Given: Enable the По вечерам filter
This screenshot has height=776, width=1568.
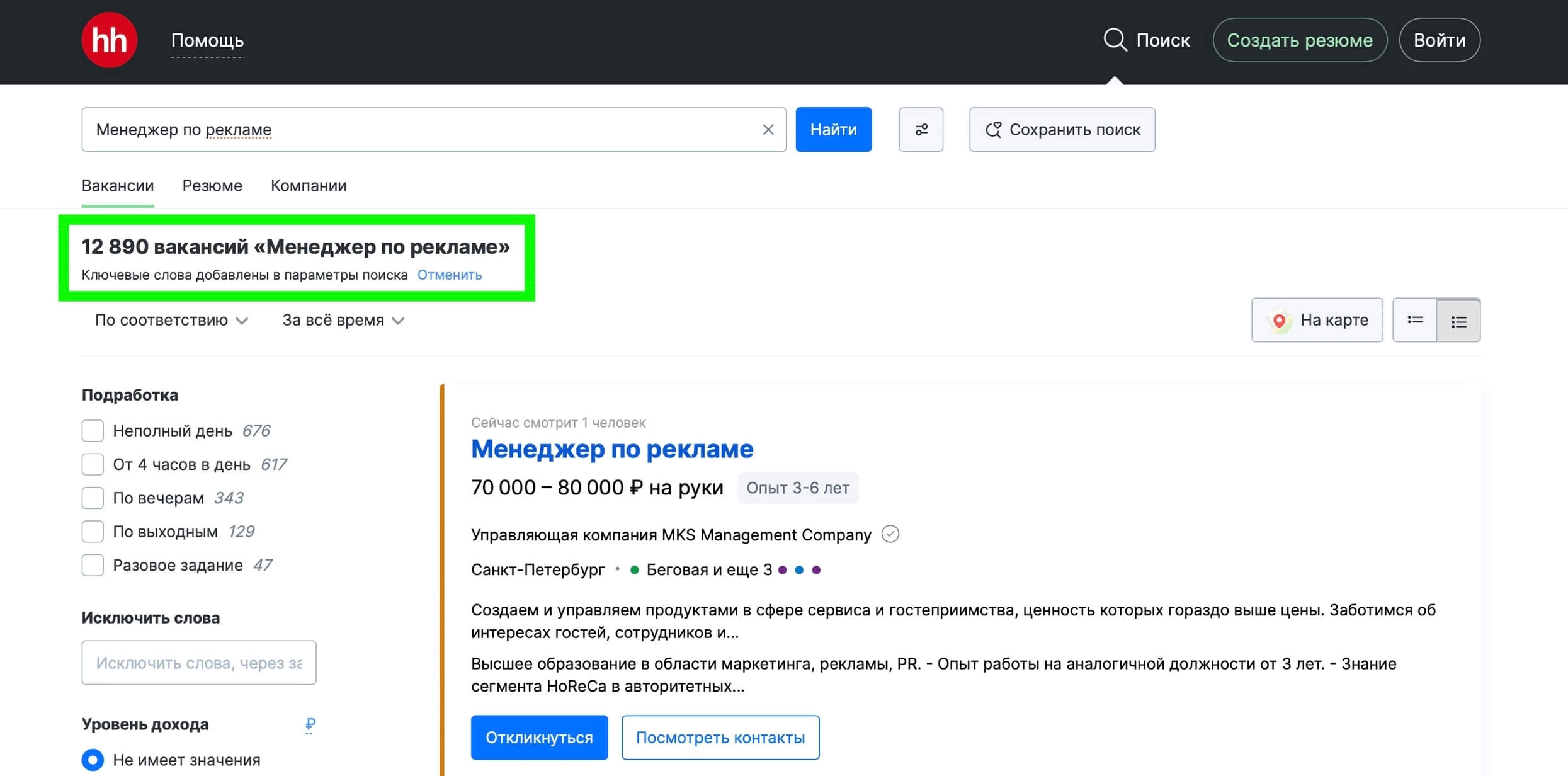Looking at the screenshot, I should [93, 498].
